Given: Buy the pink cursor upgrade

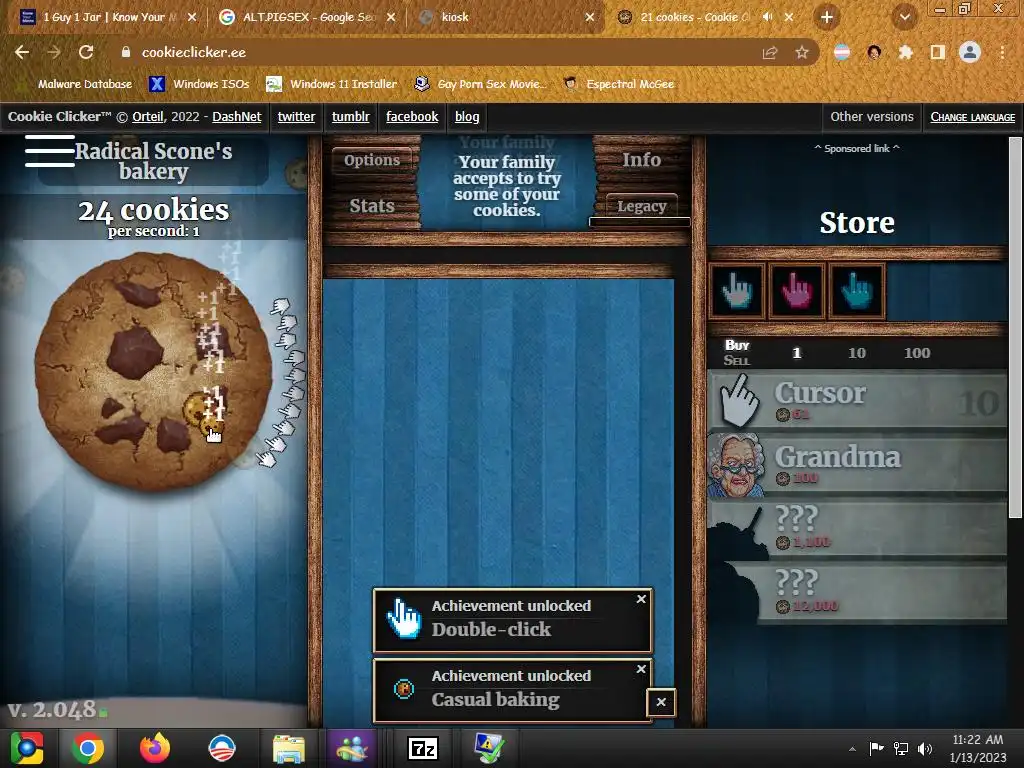Looking at the screenshot, I should point(797,291).
